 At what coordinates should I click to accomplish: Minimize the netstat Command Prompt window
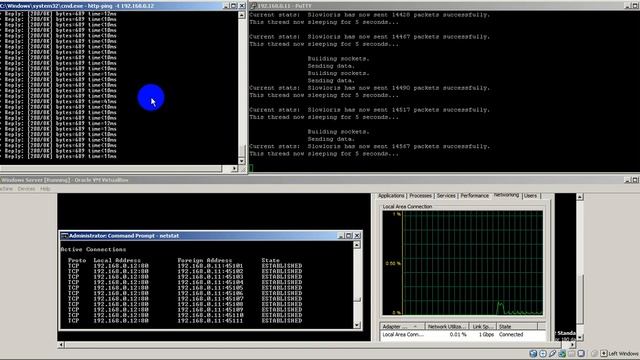click(x=341, y=236)
